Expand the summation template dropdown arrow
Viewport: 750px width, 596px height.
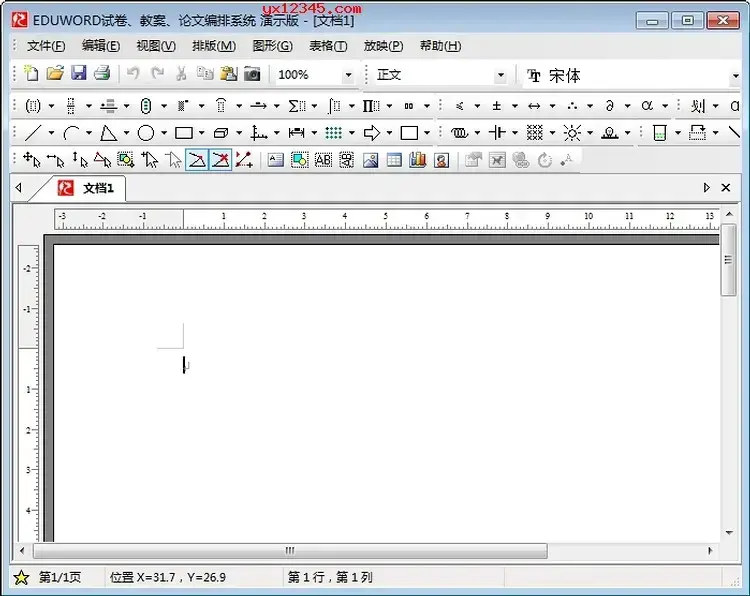click(x=314, y=106)
